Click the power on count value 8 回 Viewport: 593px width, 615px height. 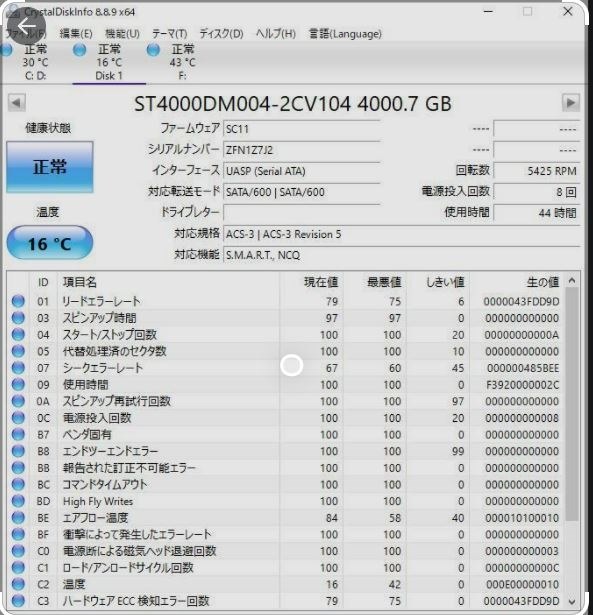[537, 192]
